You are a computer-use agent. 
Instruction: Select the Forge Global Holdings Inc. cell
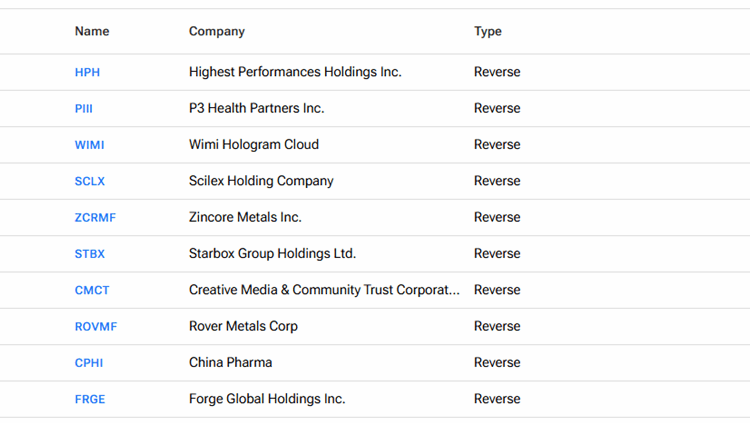pyautogui.click(x=267, y=399)
